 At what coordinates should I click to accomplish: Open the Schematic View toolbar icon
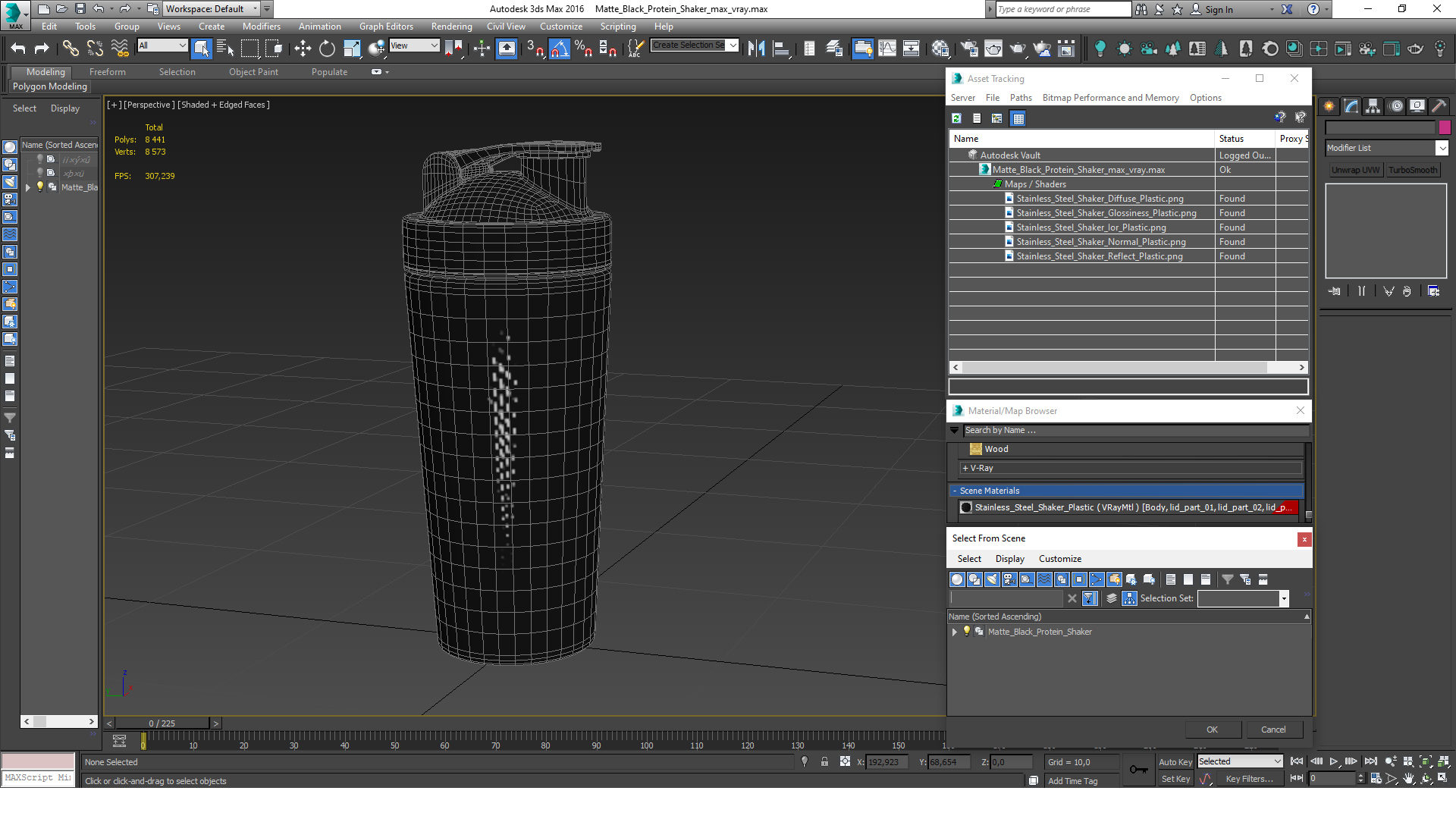click(x=911, y=49)
